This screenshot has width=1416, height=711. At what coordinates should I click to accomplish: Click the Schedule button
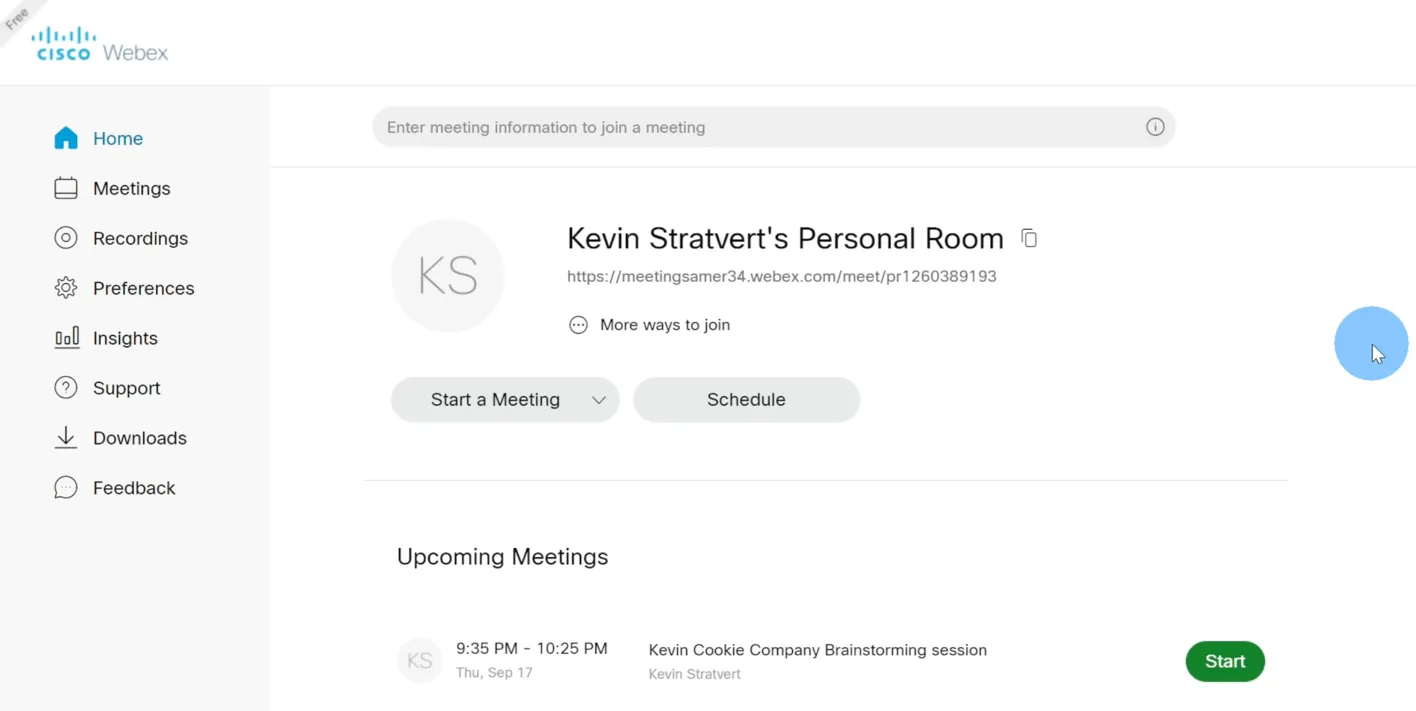coord(746,400)
